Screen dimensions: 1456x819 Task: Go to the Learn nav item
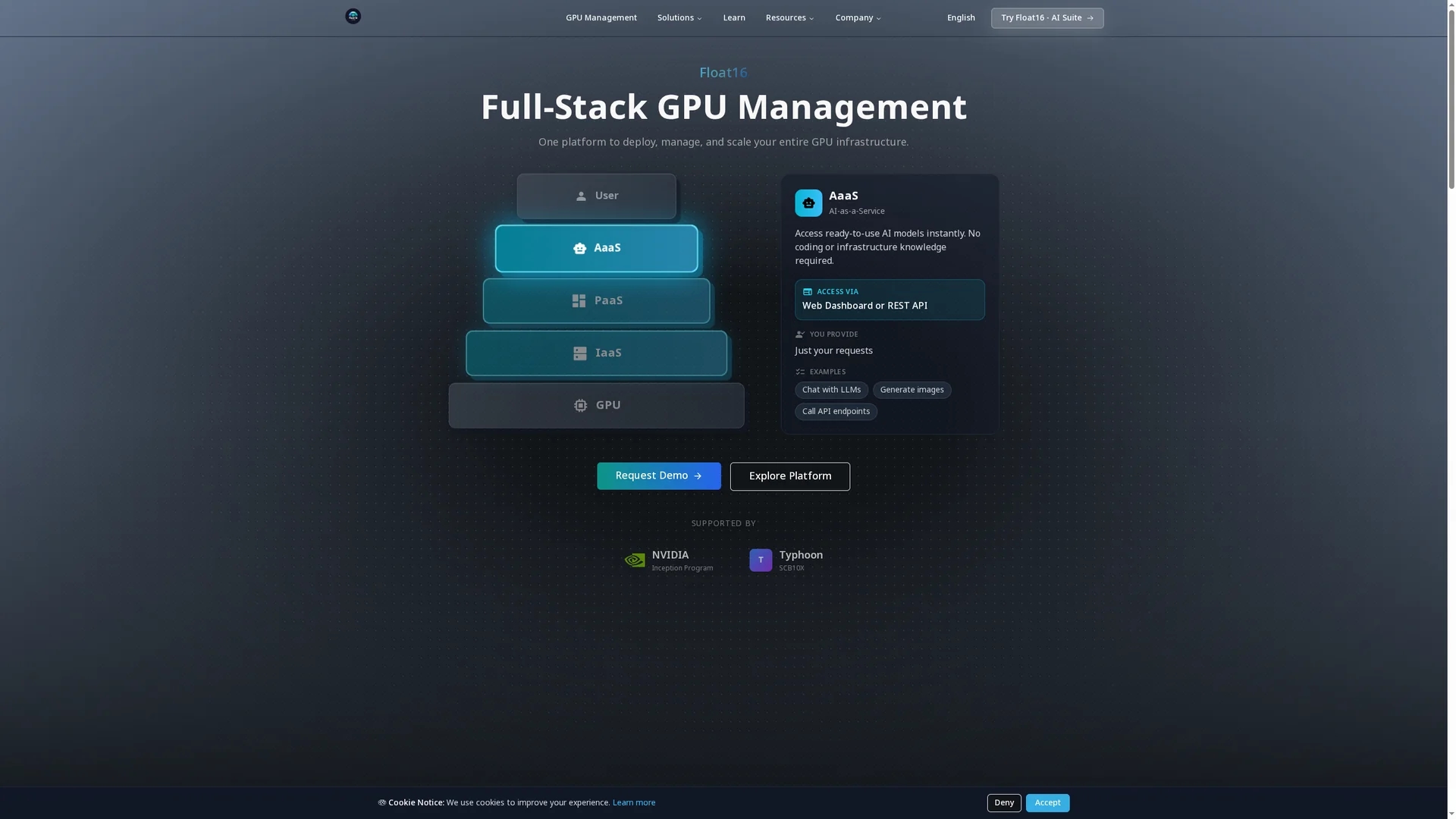click(734, 18)
